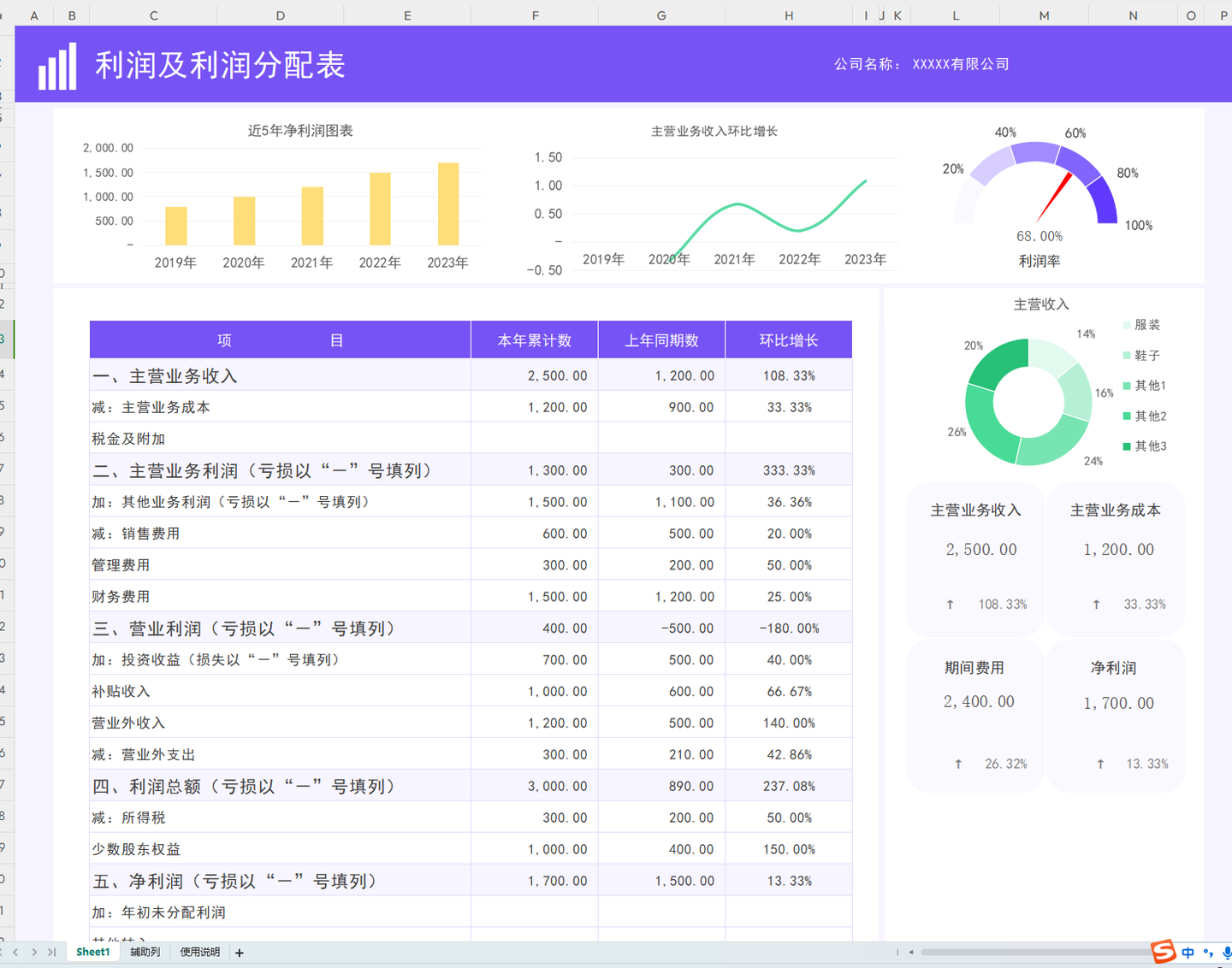Click 其他3 legend swatch in donut chart
The height and width of the screenshot is (968, 1232).
tap(1127, 446)
